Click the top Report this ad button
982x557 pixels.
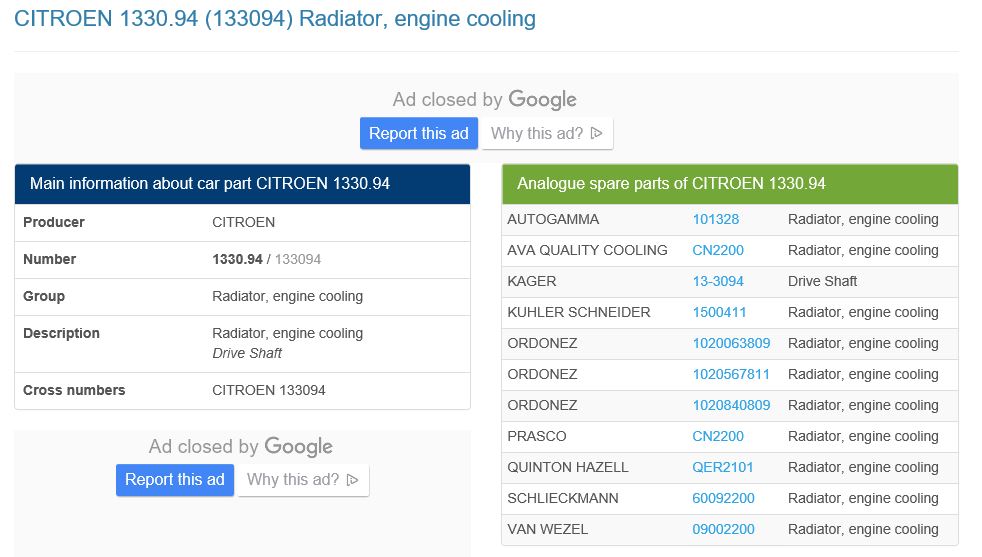coord(418,133)
